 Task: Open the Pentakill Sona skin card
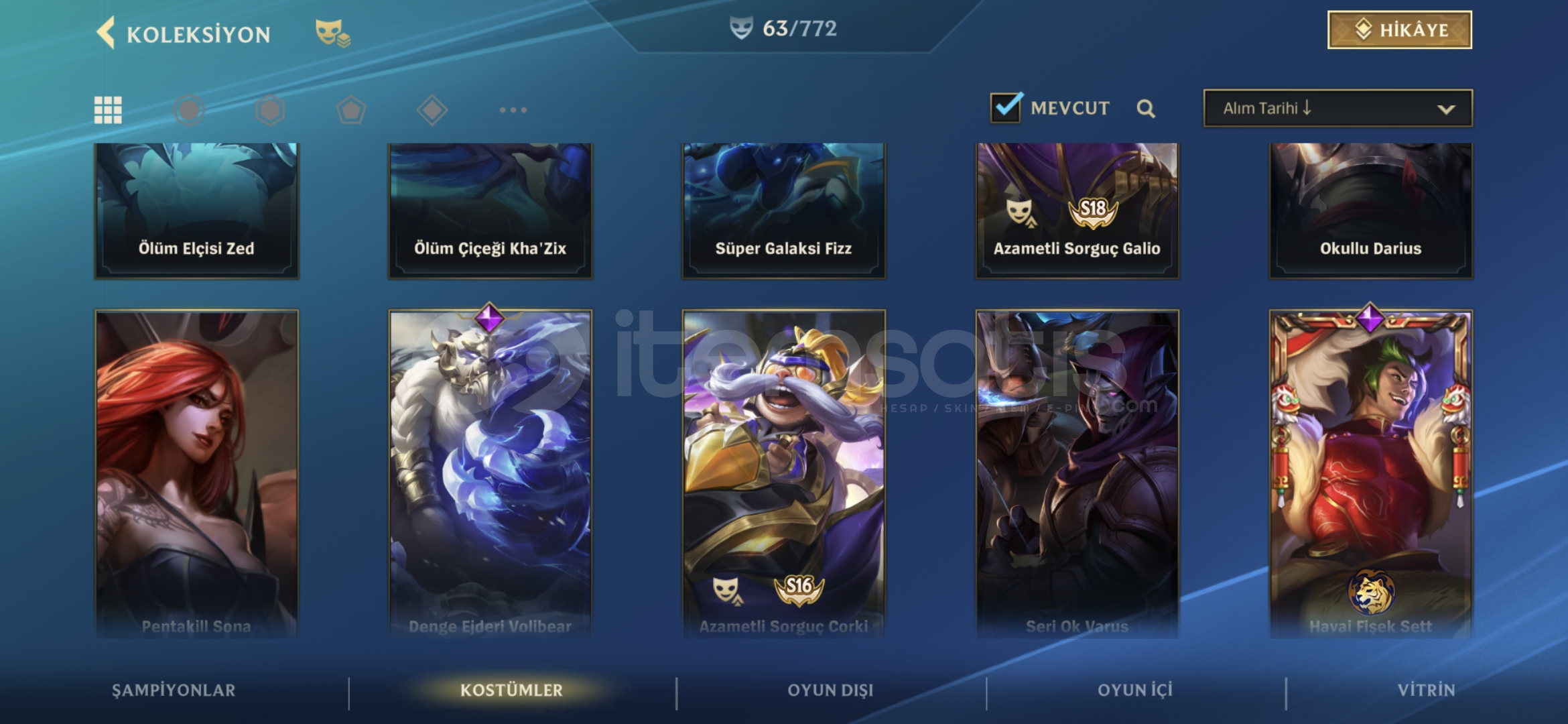click(x=196, y=474)
